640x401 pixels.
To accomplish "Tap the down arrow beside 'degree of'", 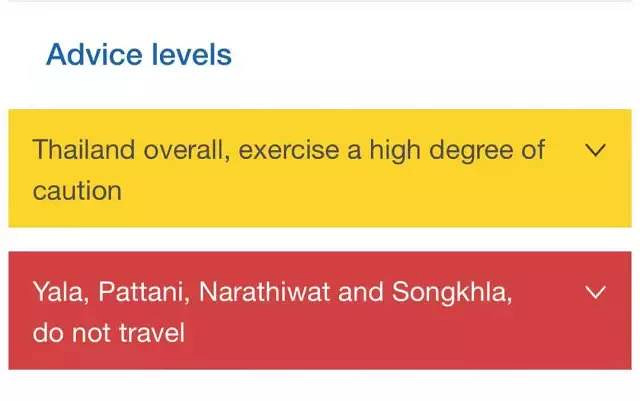I will [x=595, y=150].
